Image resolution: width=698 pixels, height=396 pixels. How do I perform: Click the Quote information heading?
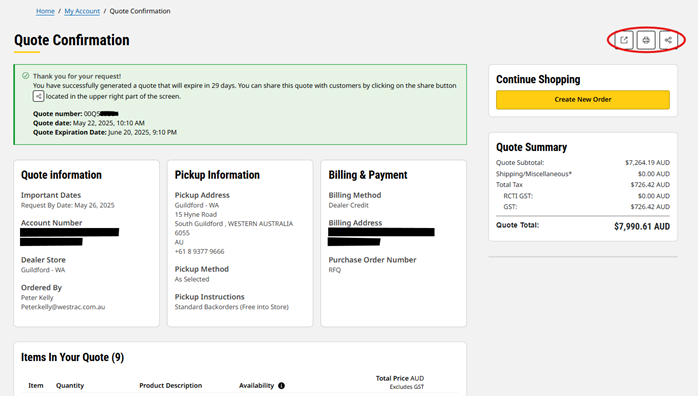[x=61, y=175]
